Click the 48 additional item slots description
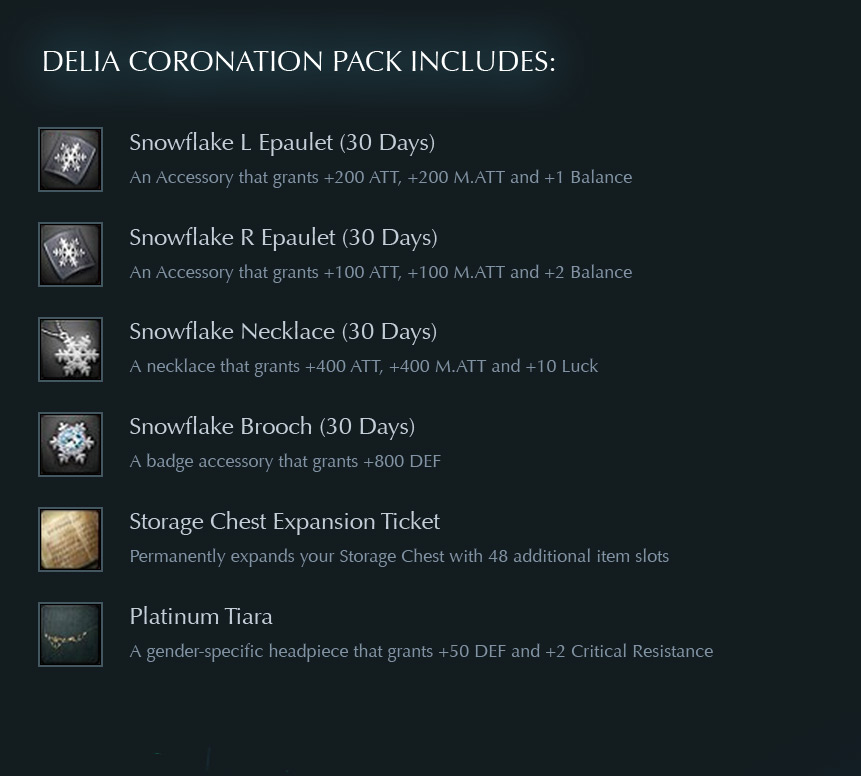Screen dimensions: 861x776 (399, 556)
